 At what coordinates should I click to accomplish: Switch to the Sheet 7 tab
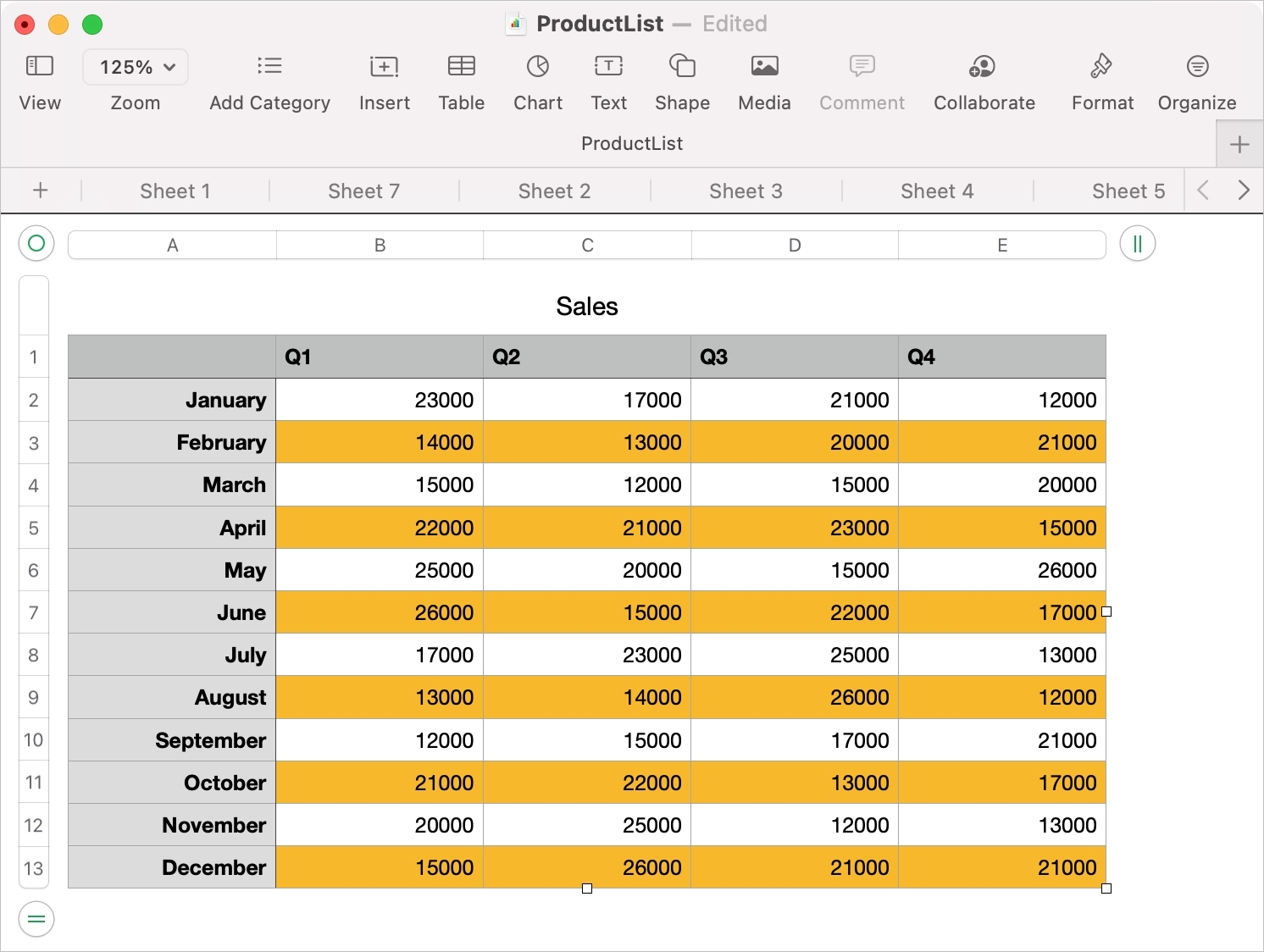[x=363, y=191]
